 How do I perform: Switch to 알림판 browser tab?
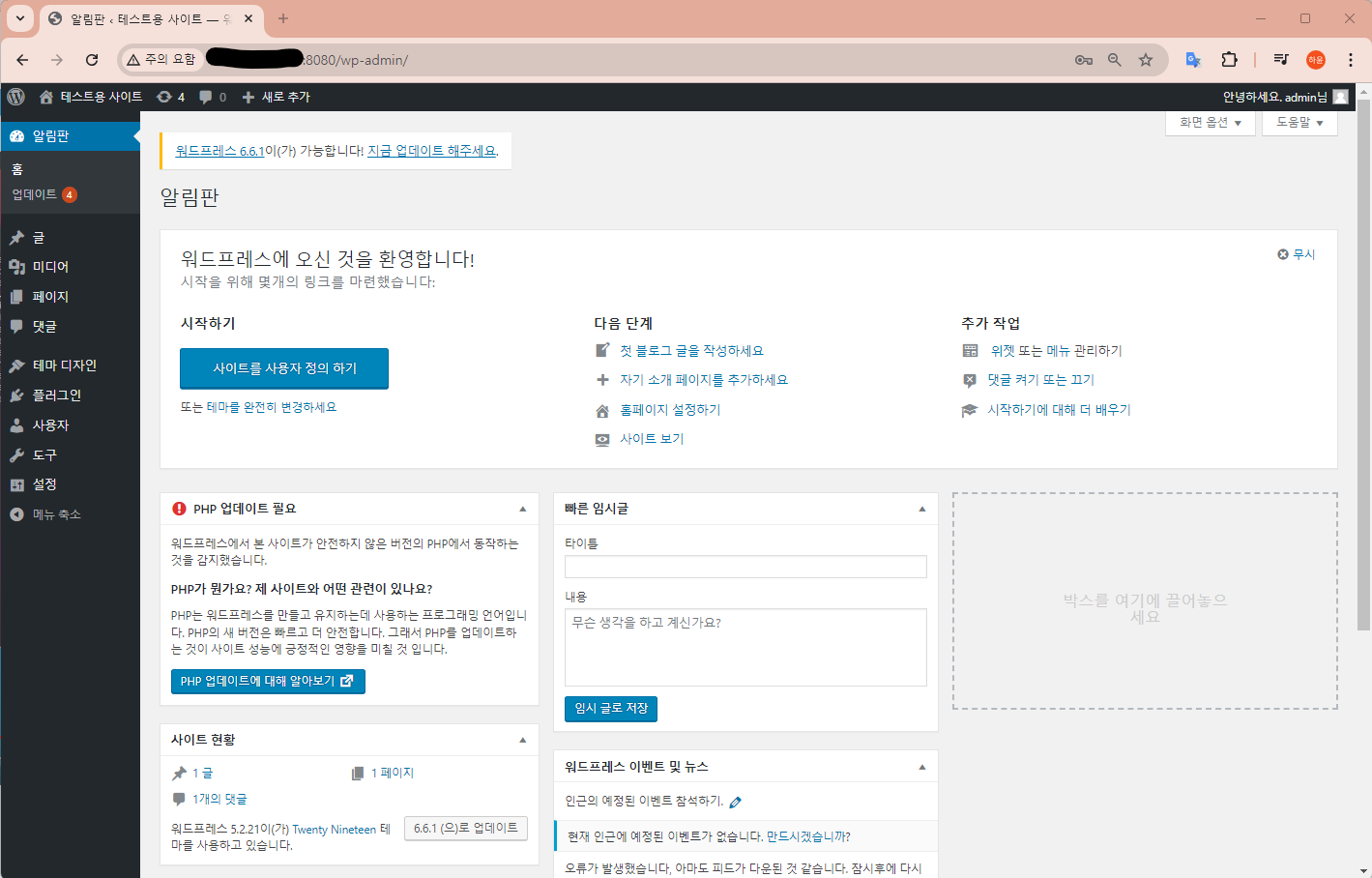click(150, 18)
